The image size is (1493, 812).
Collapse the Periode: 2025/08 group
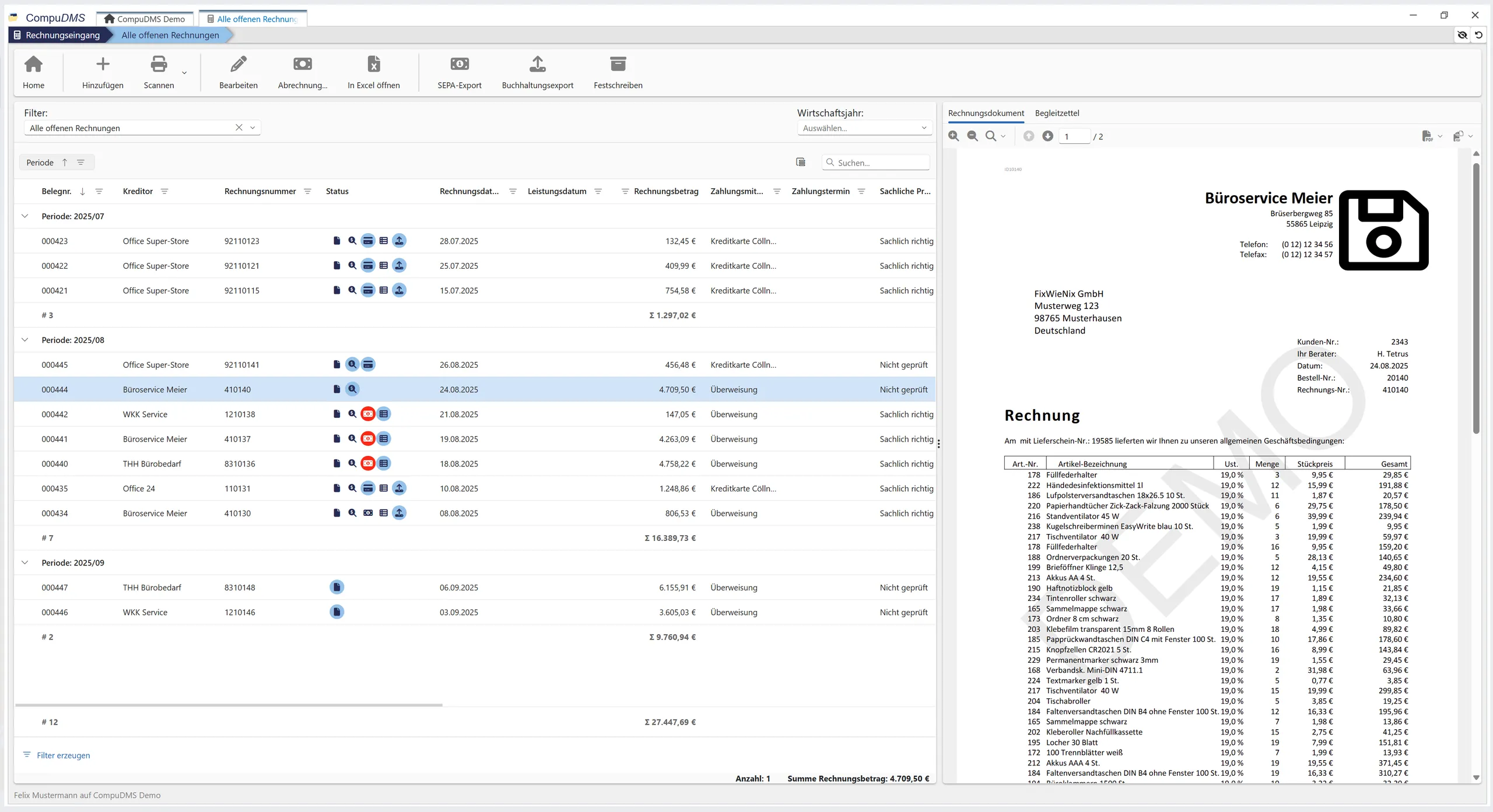point(24,340)
